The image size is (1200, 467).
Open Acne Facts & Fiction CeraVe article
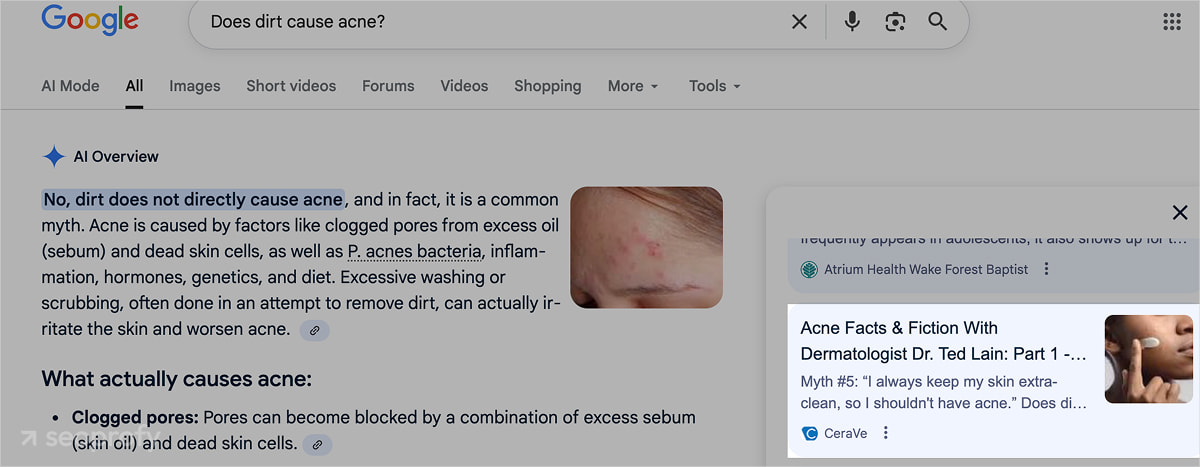pyautogui.click(x=943, y=341)
